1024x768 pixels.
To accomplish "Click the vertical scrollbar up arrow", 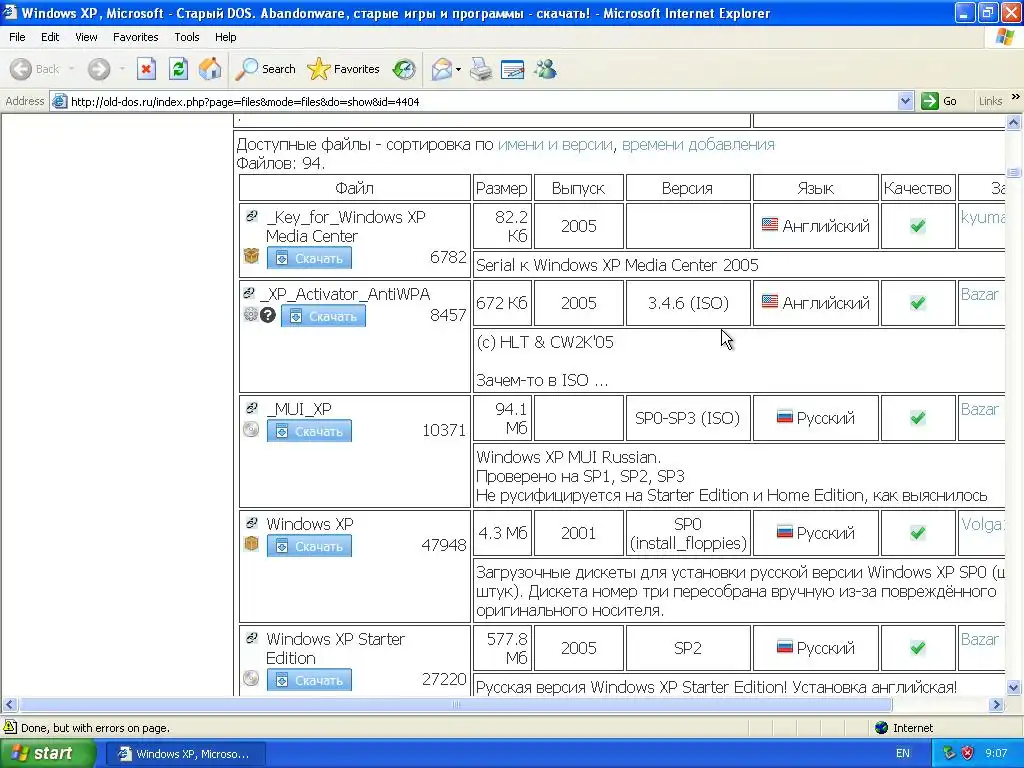I will point(1014,122).
